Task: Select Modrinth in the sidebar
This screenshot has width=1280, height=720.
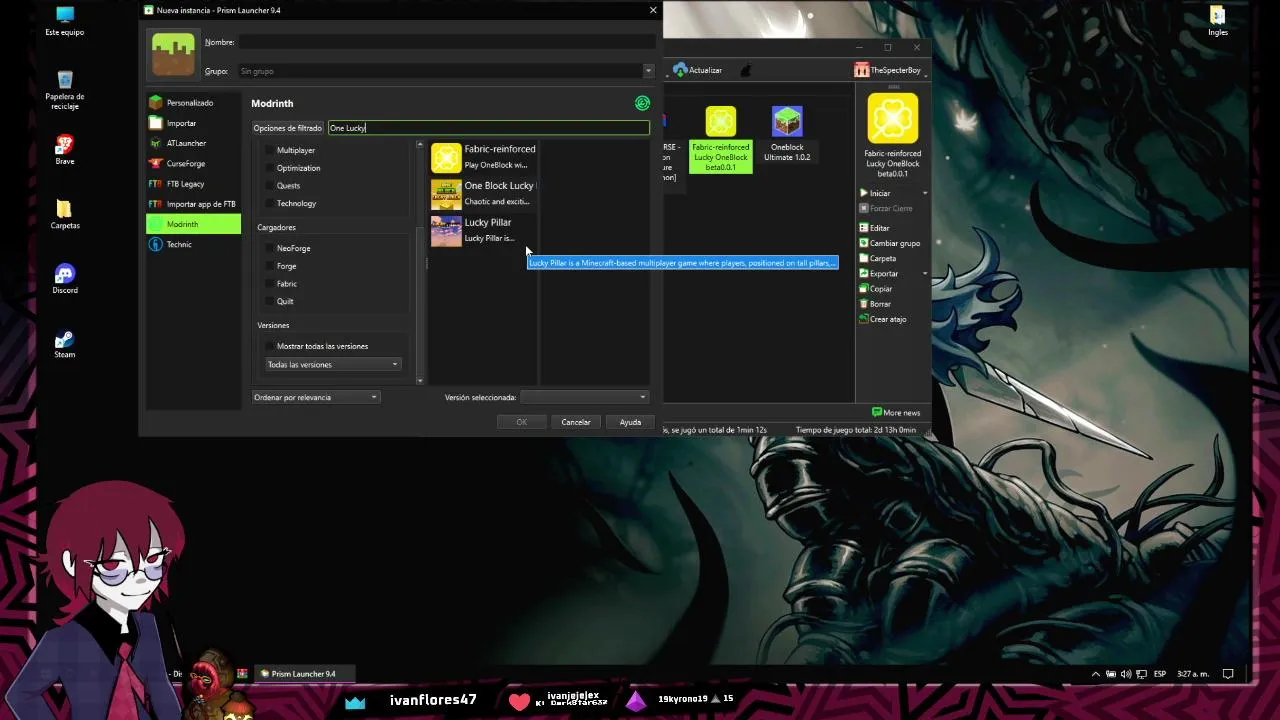Action: [193, 224]
